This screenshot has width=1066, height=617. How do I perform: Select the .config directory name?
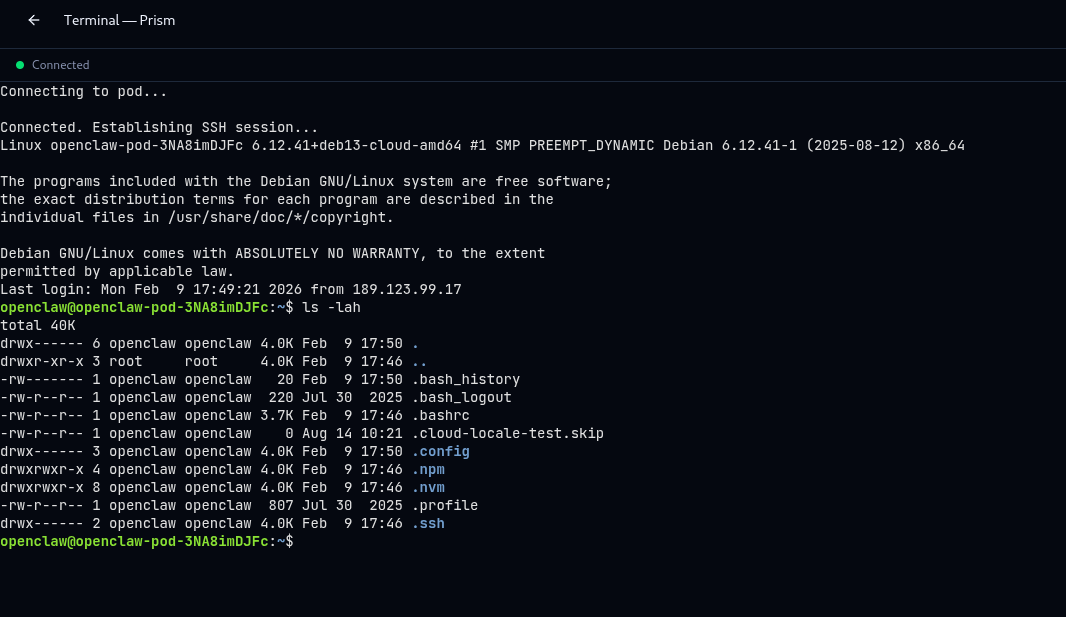440,451
